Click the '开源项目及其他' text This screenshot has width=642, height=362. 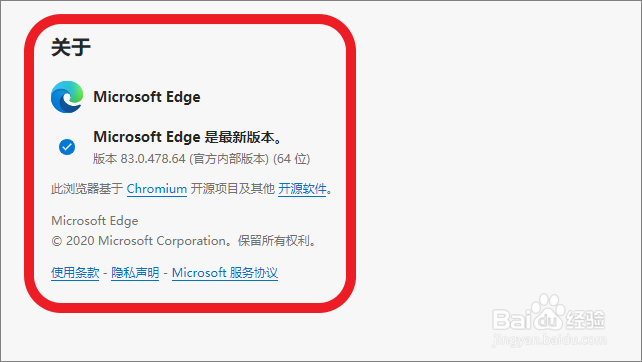coord(233,189)
